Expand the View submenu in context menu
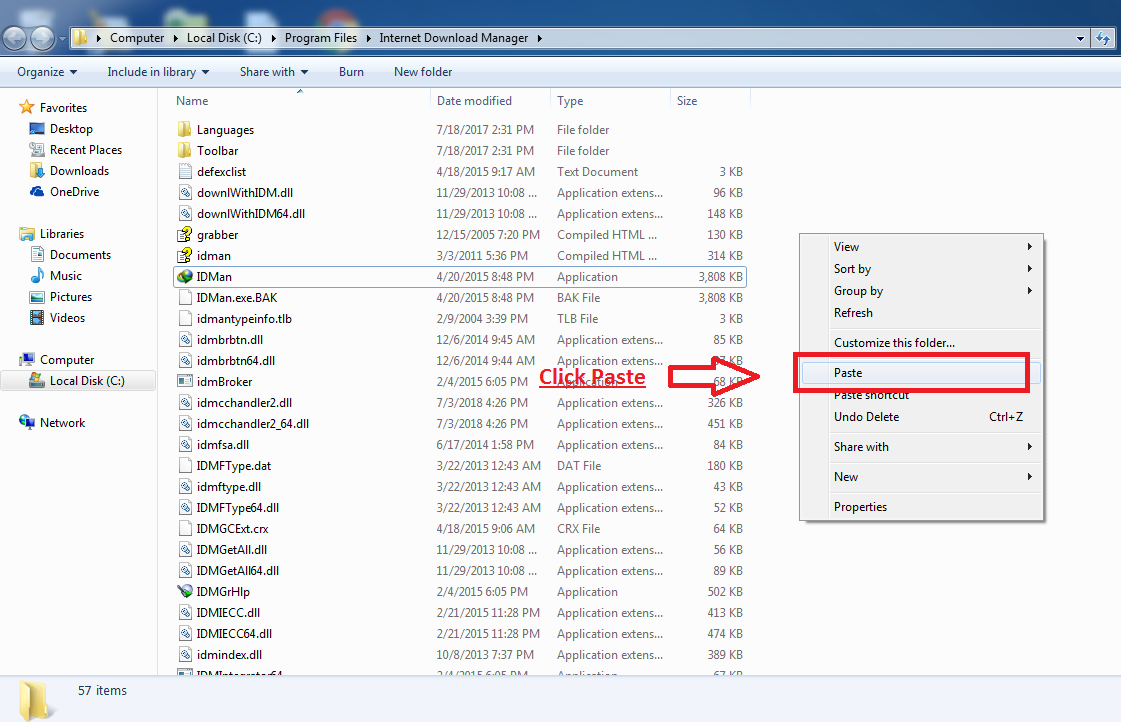The height and width of the screenshot is (722, 1121). click(921, 247)
